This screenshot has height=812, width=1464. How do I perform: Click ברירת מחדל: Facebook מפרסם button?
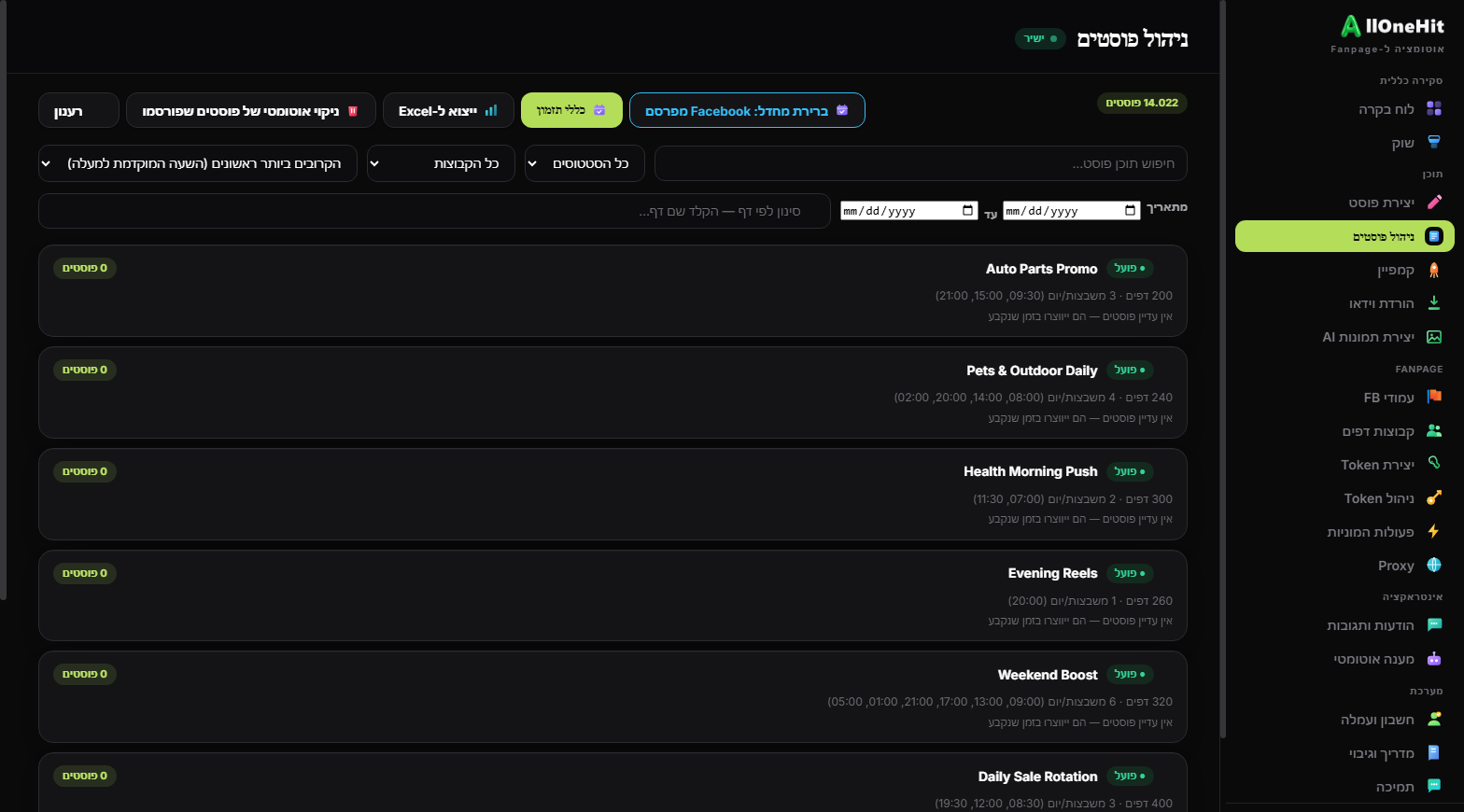click(x=747, y=110)
